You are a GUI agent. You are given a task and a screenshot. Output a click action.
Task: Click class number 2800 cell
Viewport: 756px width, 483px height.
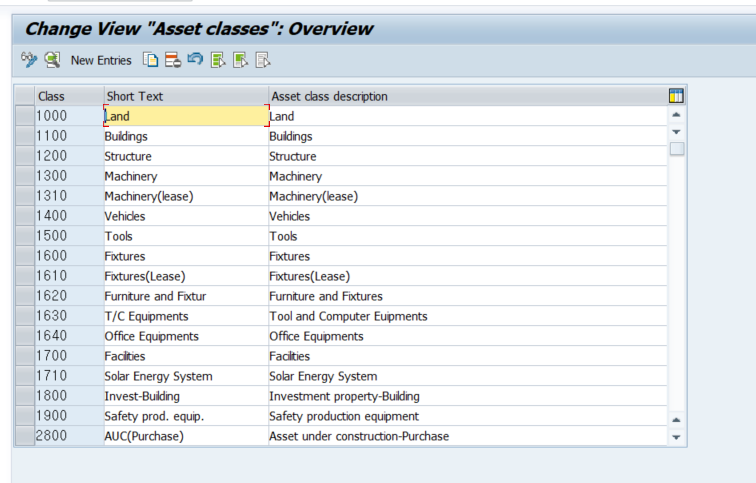click(69, 436)
